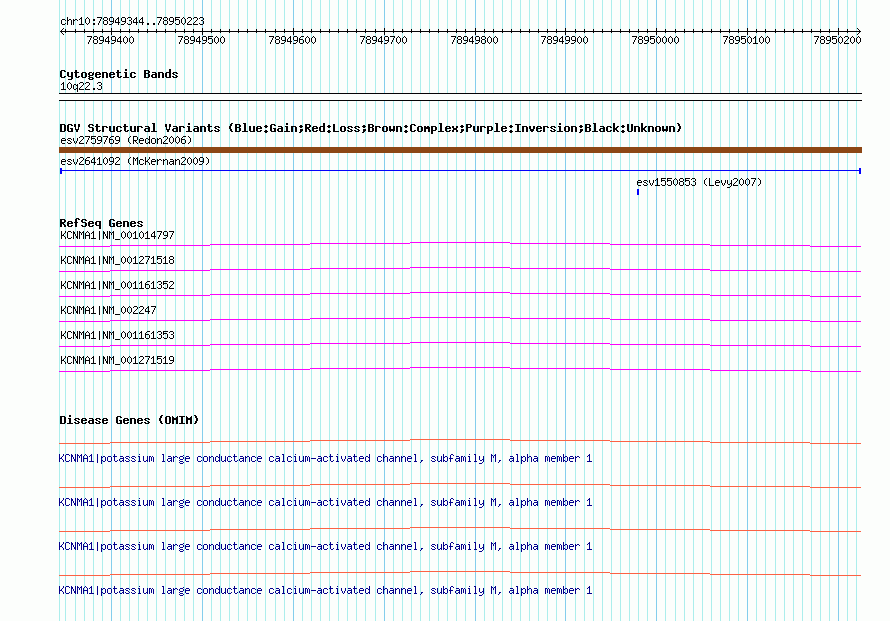Open the RefSeq Genes track title

(x=101, y=223)
